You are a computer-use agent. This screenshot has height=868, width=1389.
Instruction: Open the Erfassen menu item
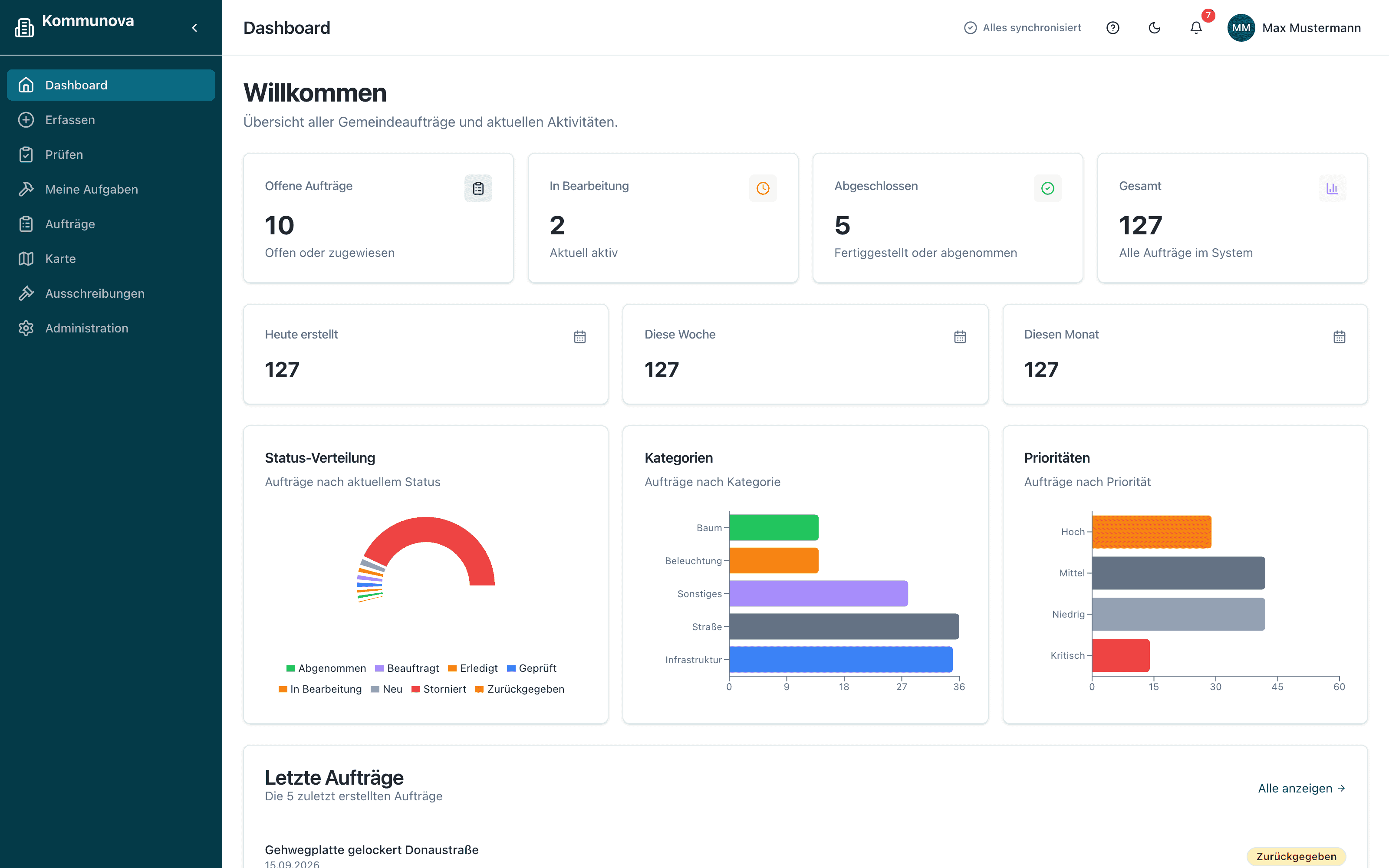pos(111,119)
